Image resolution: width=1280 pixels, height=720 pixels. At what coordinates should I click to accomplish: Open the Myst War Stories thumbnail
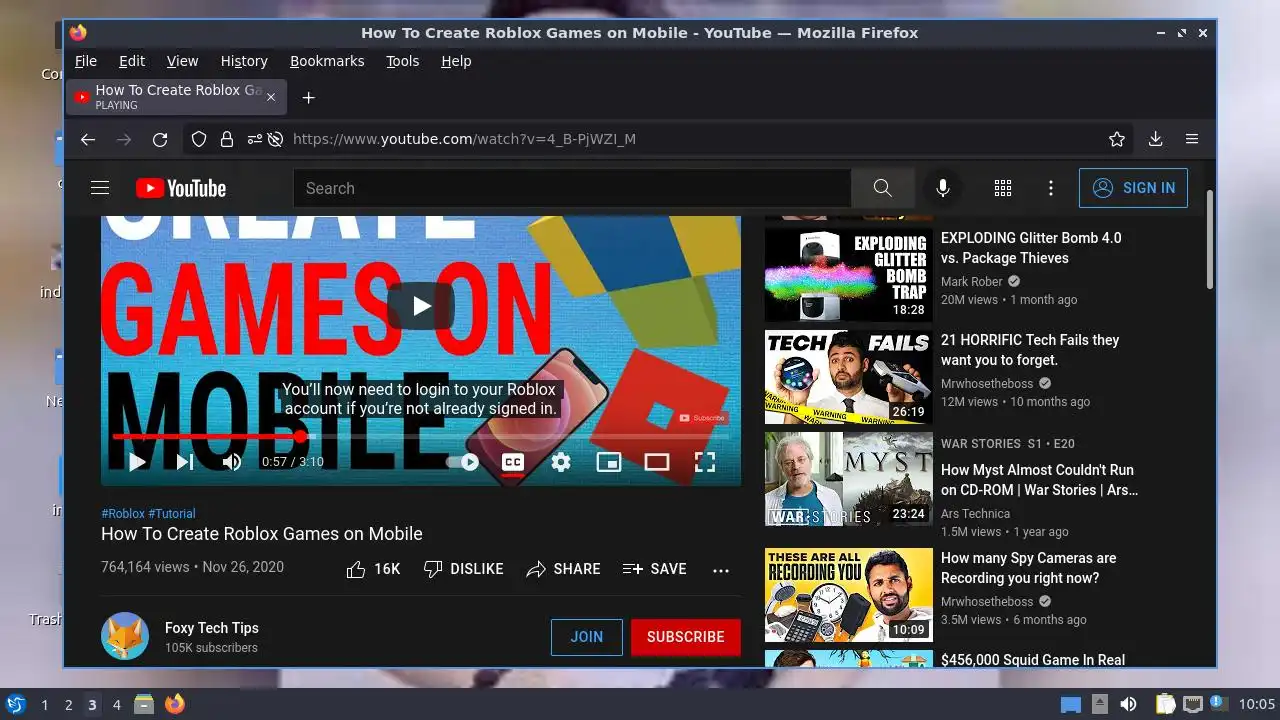tap(849, 479)
